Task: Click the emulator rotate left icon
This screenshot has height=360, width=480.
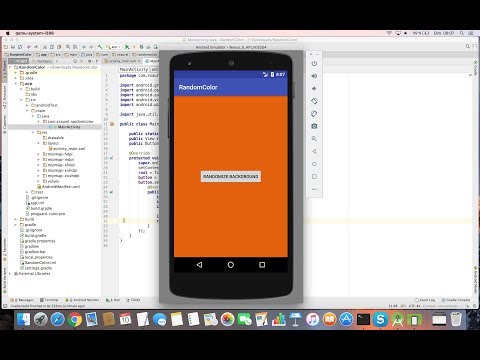Action: (x=314, y=101)
